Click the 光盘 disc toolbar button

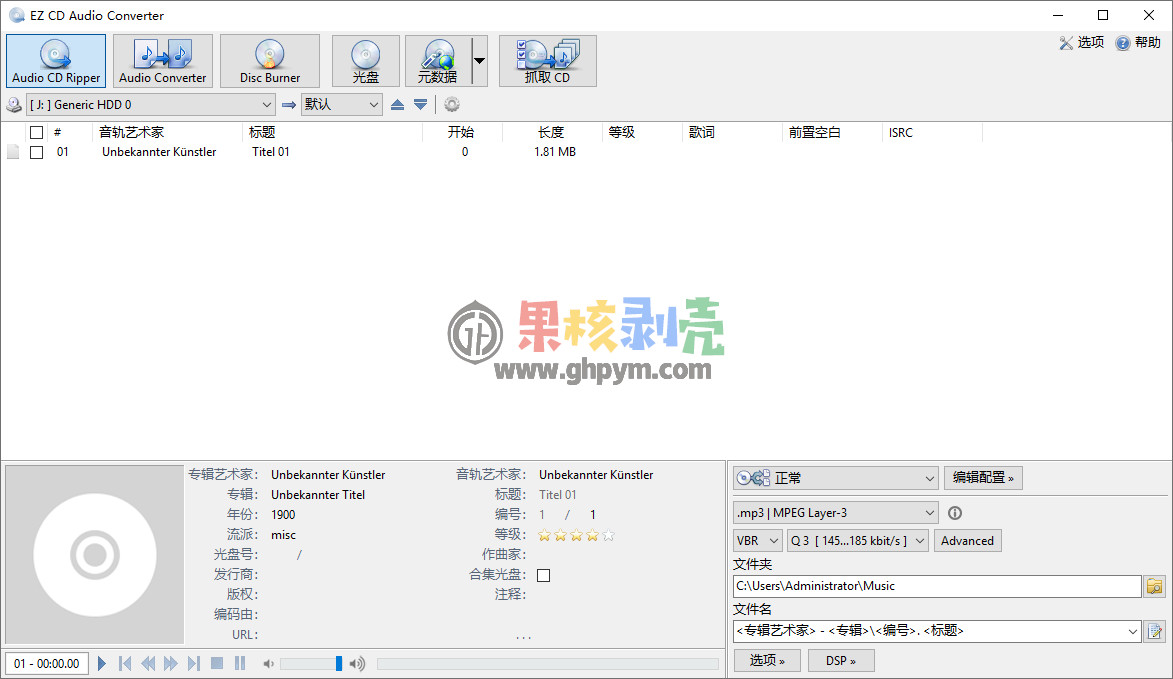[x=365, y=61]
